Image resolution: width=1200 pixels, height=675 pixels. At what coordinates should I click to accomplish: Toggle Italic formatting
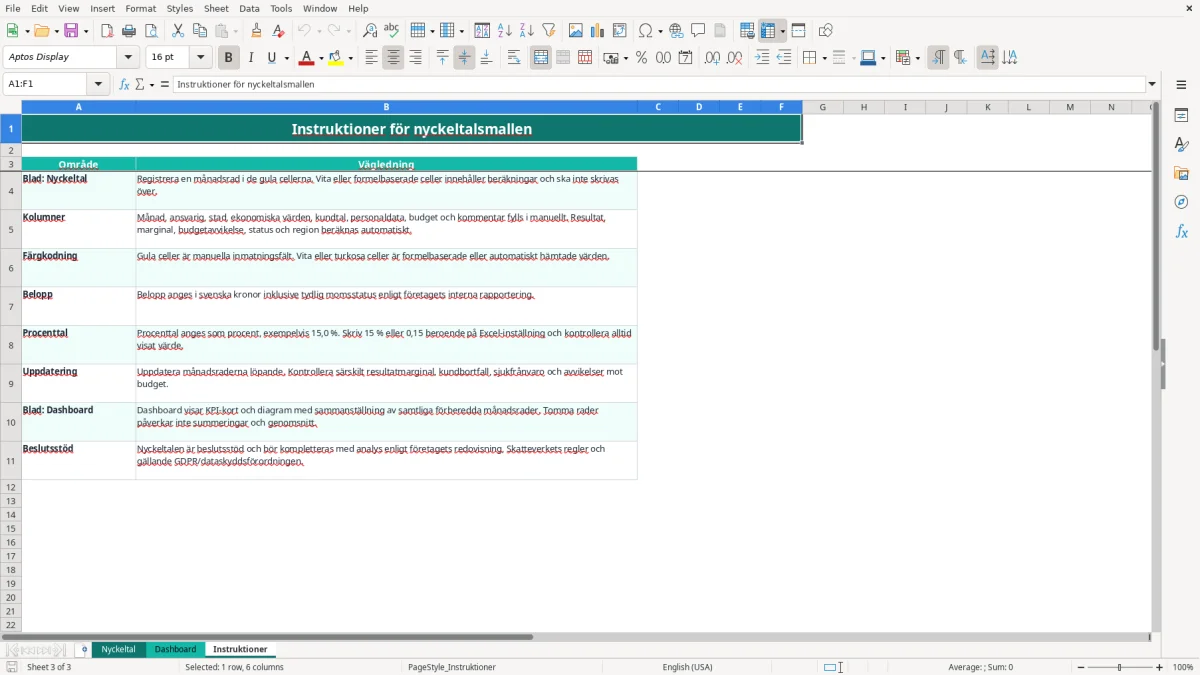pyautogui.click(x=251, y=58)
